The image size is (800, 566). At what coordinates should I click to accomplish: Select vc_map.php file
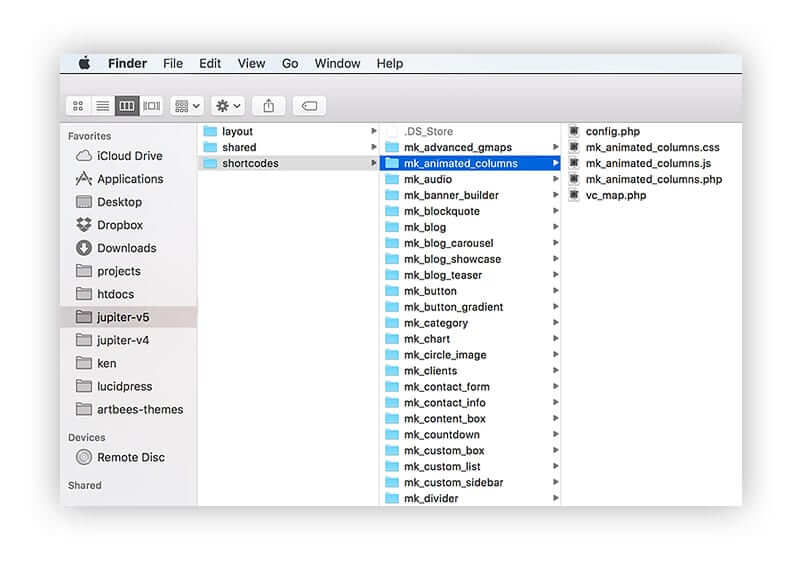pos(652,195)
